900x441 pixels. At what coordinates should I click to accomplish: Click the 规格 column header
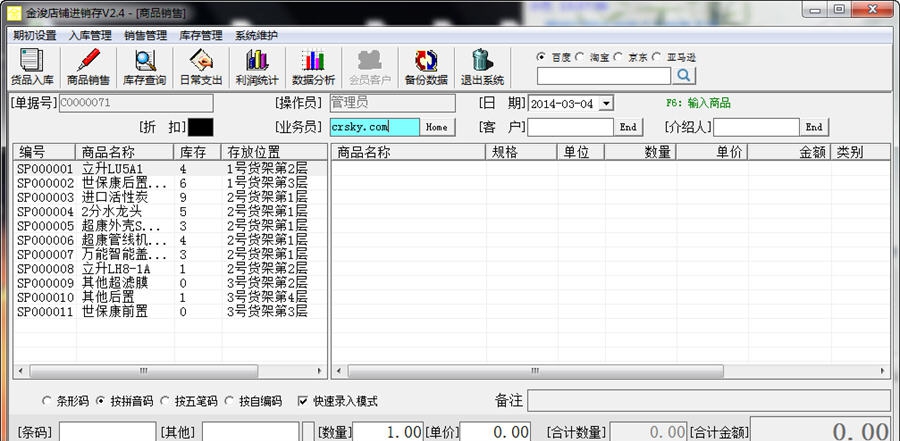pyautogui.click(x=521, y=152)
